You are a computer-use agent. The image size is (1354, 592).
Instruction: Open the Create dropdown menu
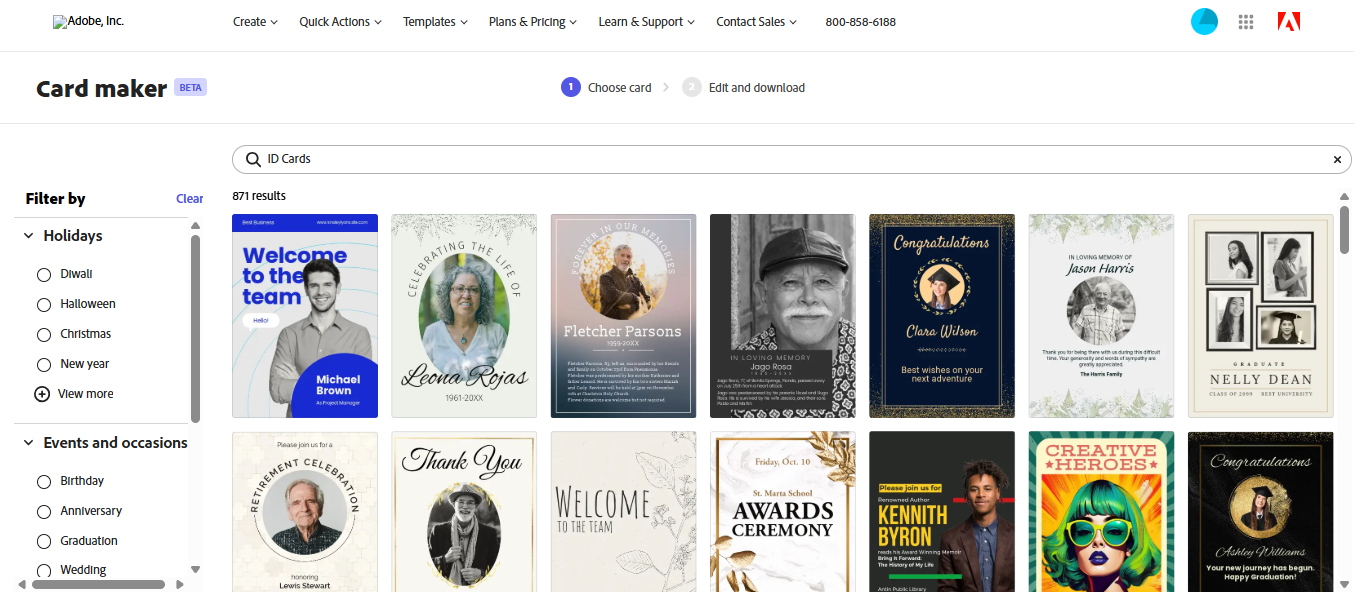[255, 22]
